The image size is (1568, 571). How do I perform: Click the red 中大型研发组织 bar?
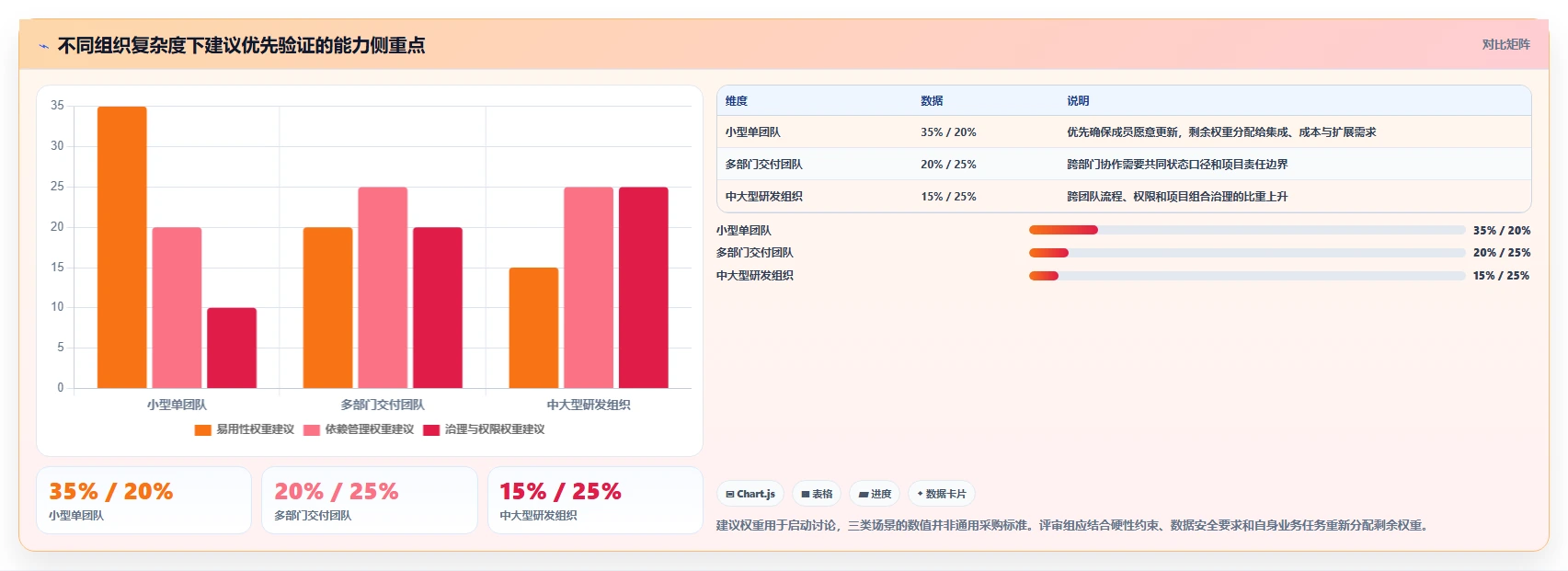644,288
